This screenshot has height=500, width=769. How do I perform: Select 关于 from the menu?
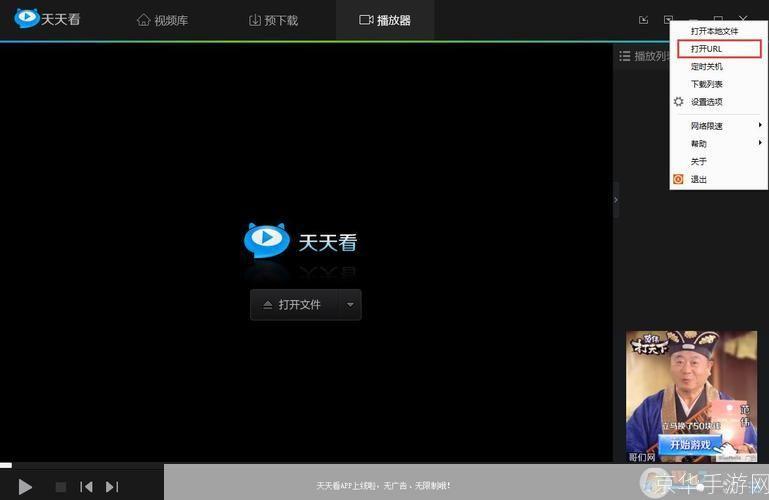[698, 161]
